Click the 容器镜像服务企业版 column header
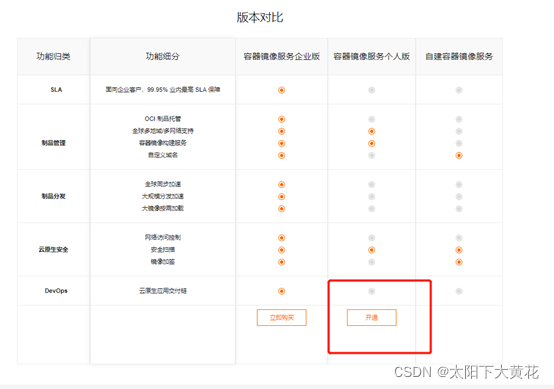The width and height of the screenshot is (554, 389). click(282, 56)
